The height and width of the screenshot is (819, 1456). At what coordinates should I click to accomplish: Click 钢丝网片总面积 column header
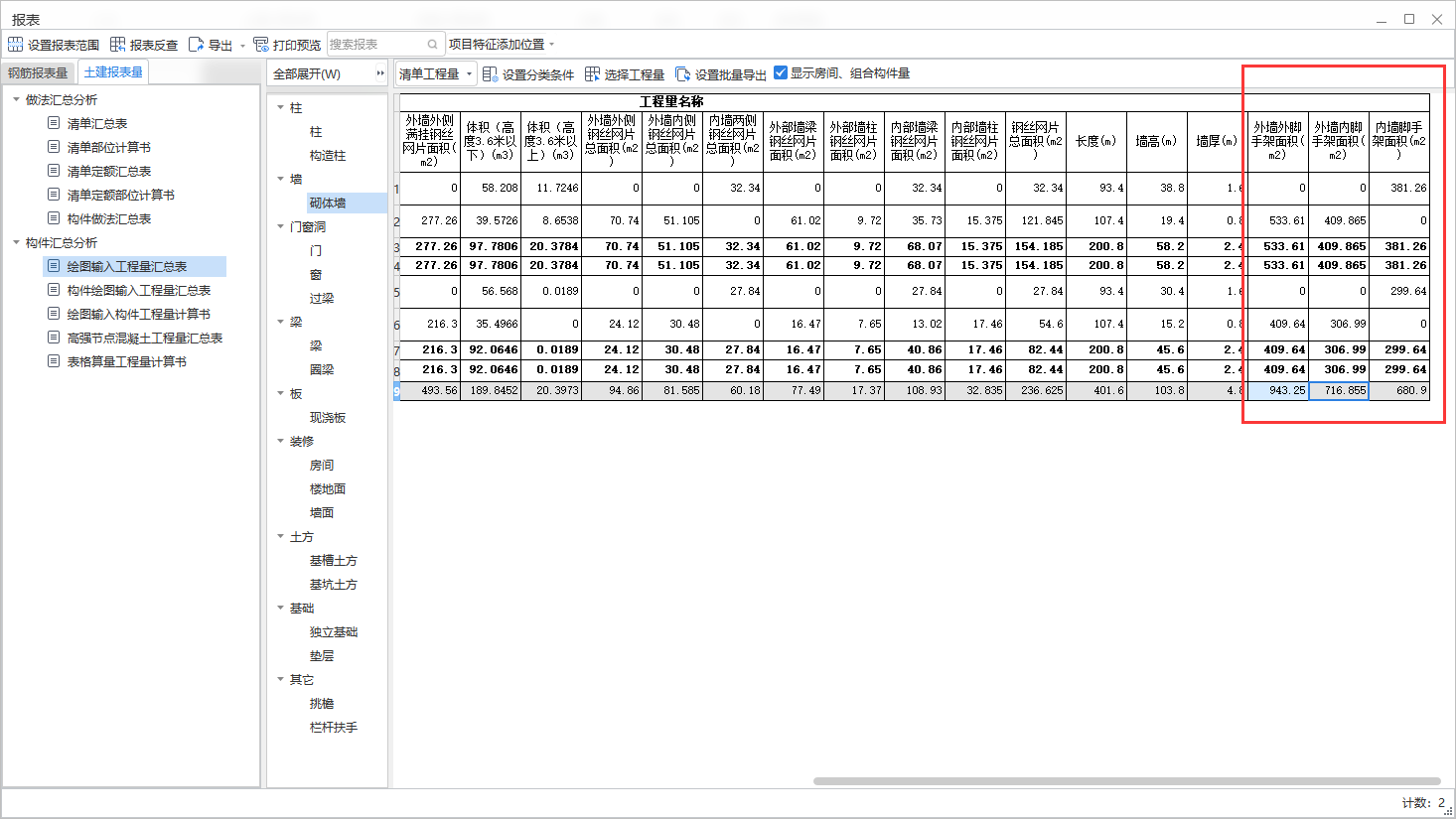point(1035,141)
